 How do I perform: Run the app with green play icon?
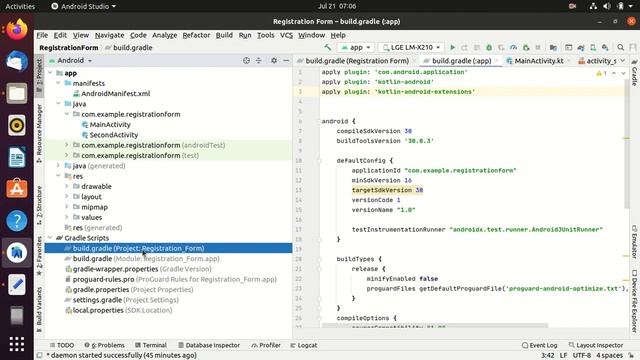coord(452,48)
